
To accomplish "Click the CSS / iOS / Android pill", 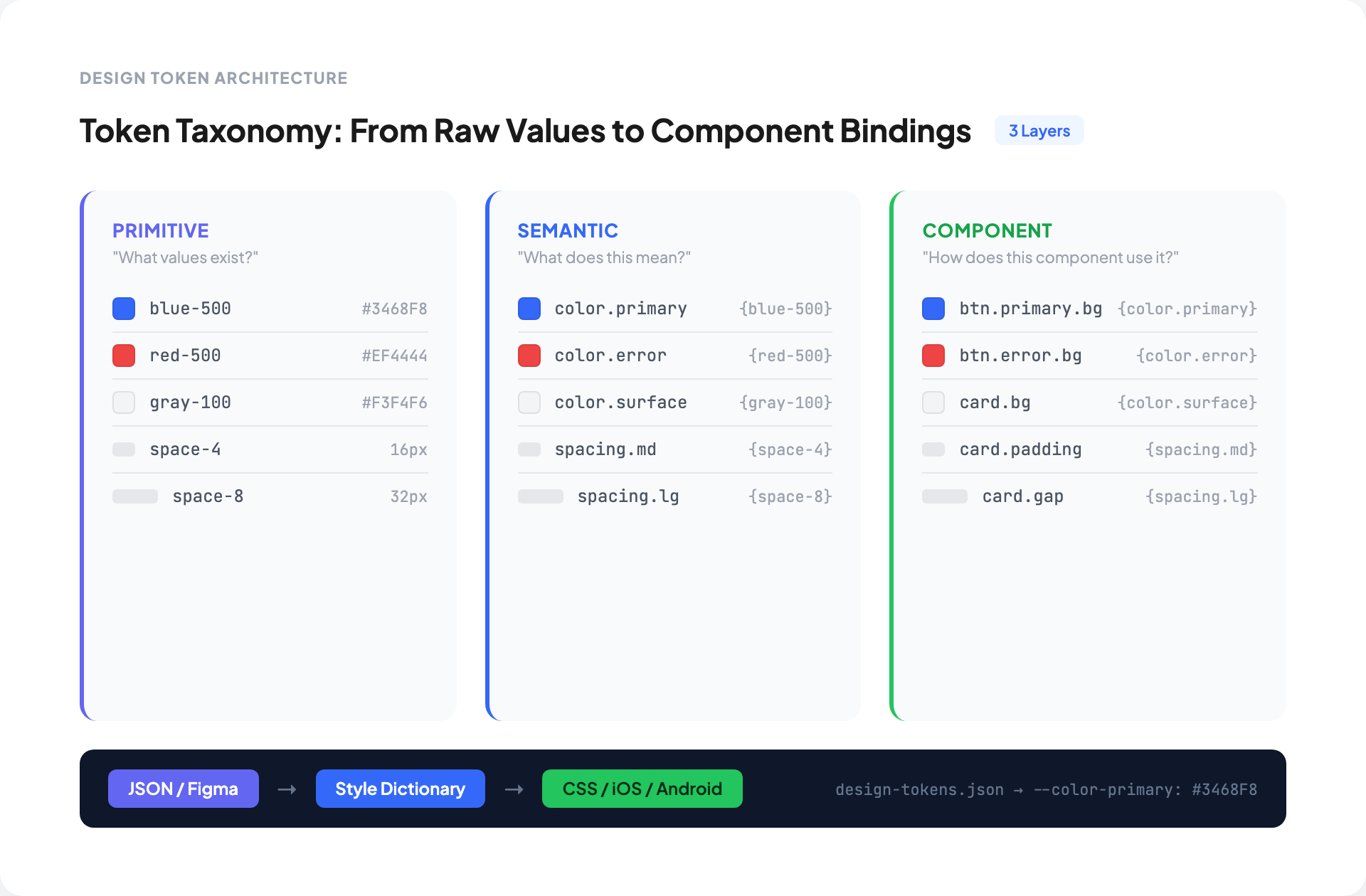I will pos(642,789).
